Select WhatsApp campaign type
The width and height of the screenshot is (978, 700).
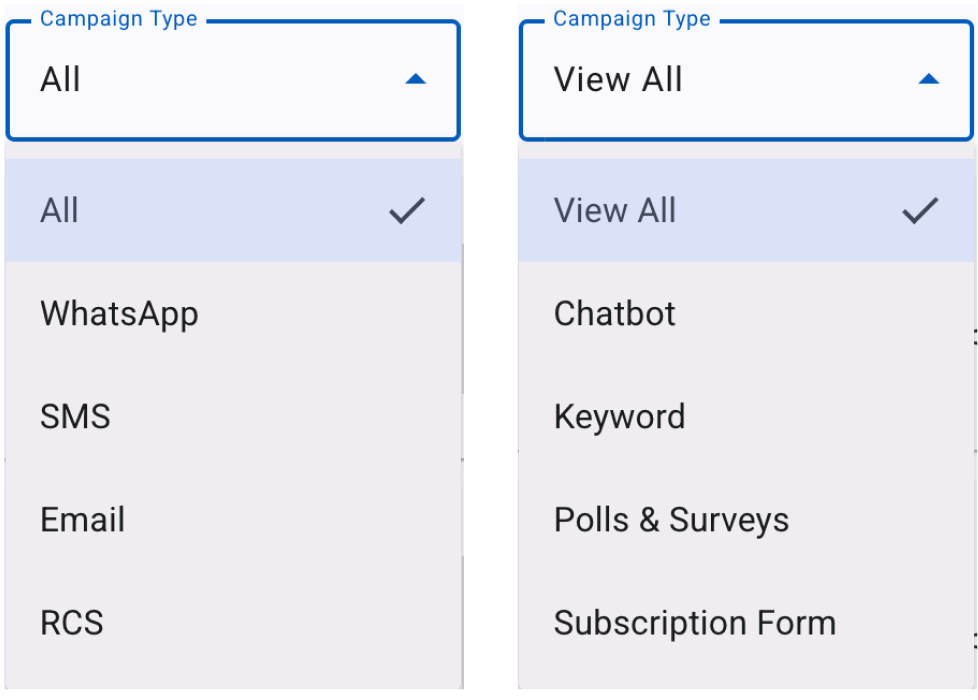point(233,313)
